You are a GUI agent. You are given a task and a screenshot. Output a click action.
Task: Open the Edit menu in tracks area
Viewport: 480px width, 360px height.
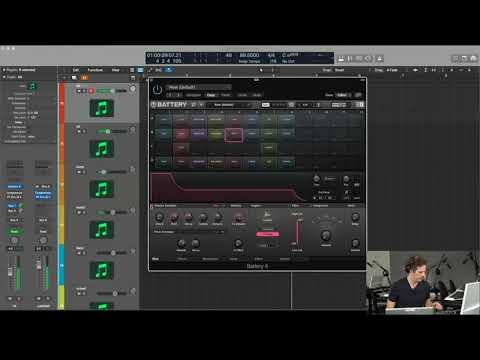[76, 70]
